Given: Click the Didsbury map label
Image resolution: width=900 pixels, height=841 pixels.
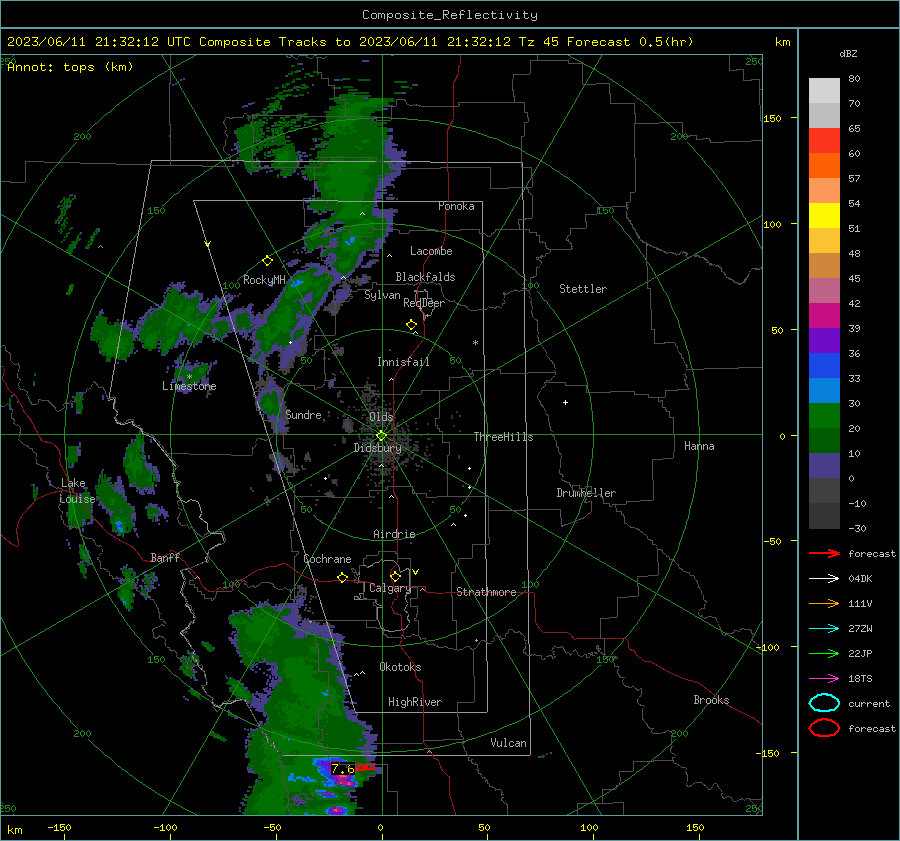Looking at the screenshot, I should pos(377,448).
